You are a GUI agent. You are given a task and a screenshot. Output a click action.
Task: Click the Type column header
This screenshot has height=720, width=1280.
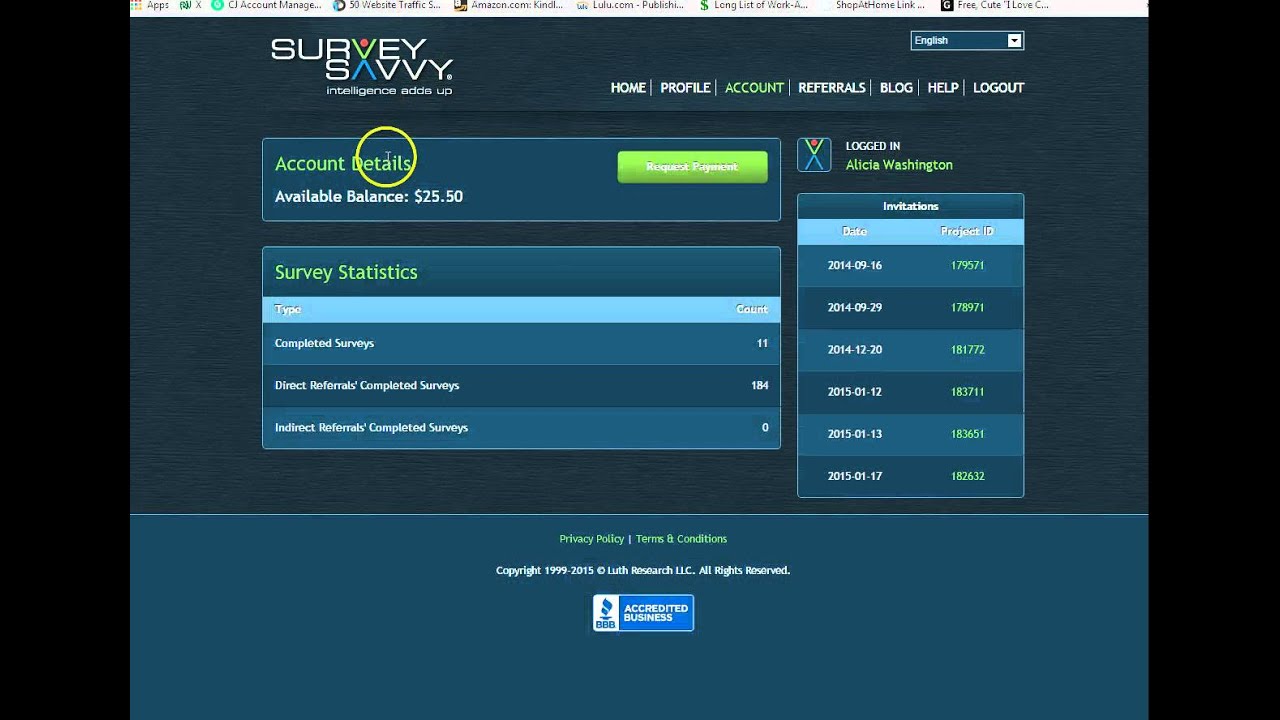[x=287, y=309]
